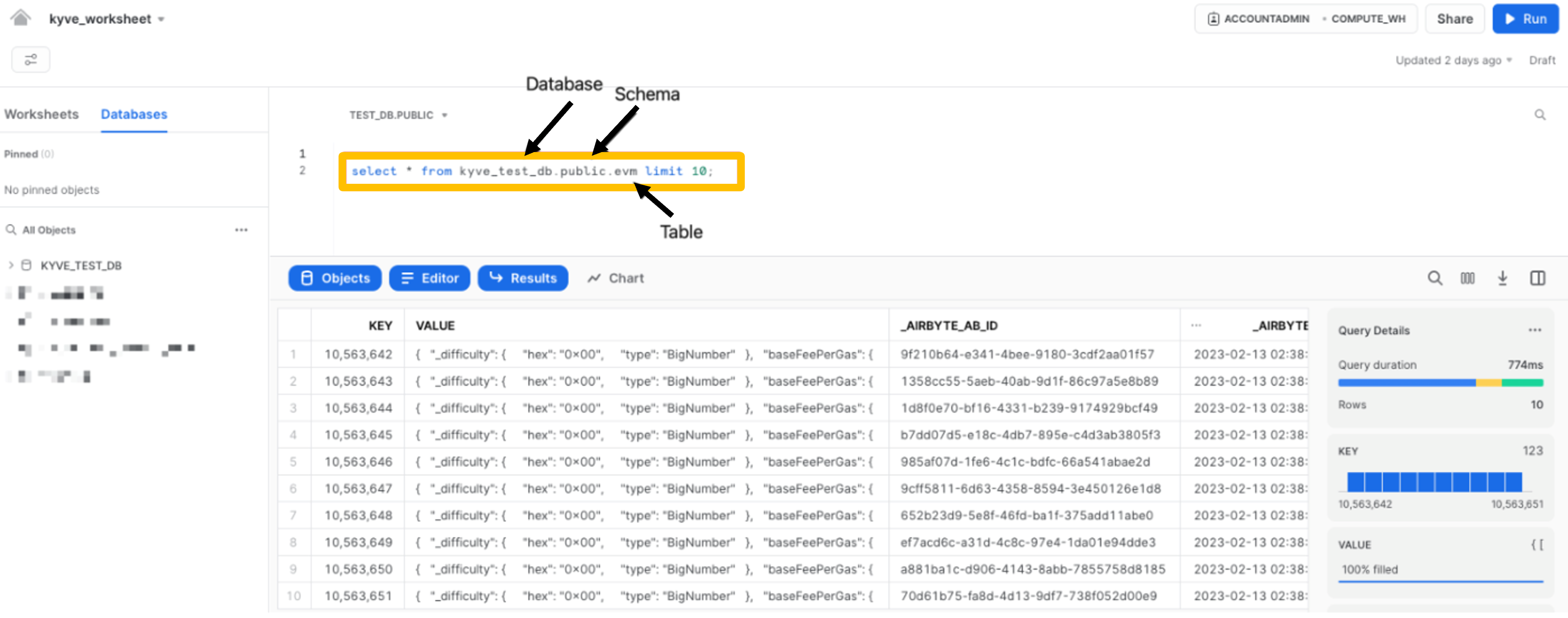The height and width of the screenshot is (618, 1568).
Task: Click the Share button
Action: coord(1454,19)
